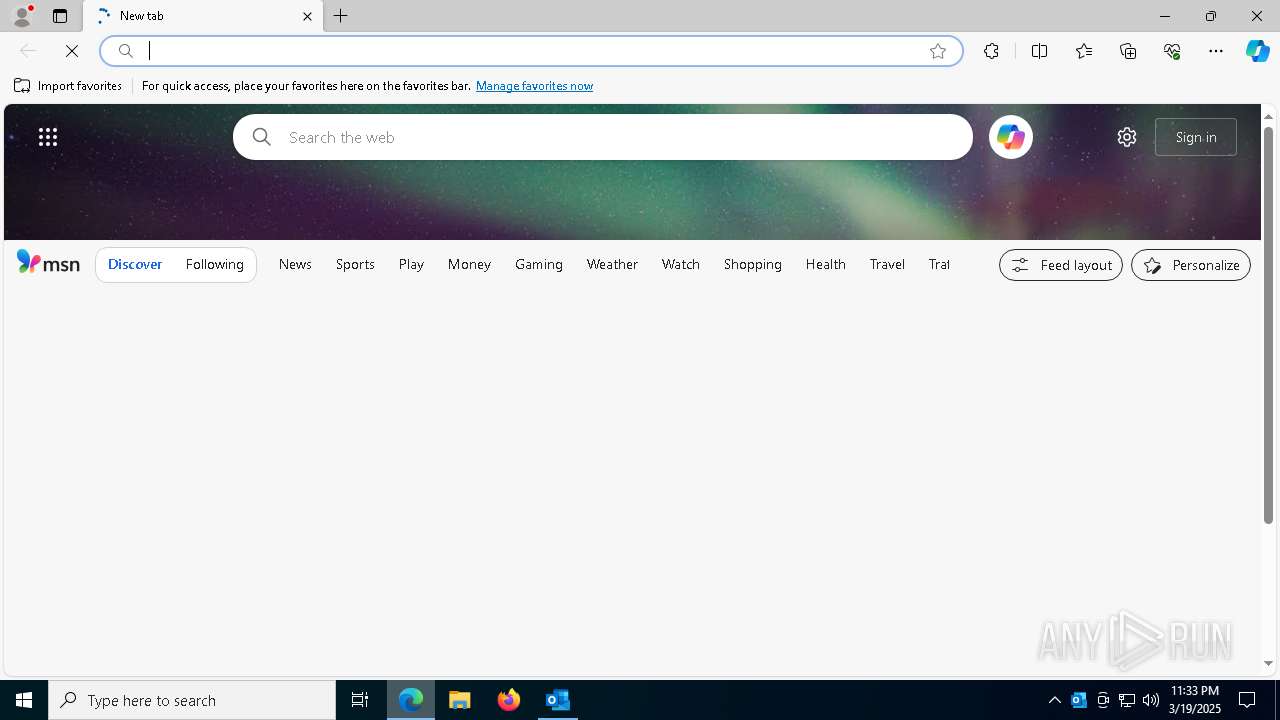Show hidden system tray icons
This screenshot has width=1280, height=720.
(1055, 700)
